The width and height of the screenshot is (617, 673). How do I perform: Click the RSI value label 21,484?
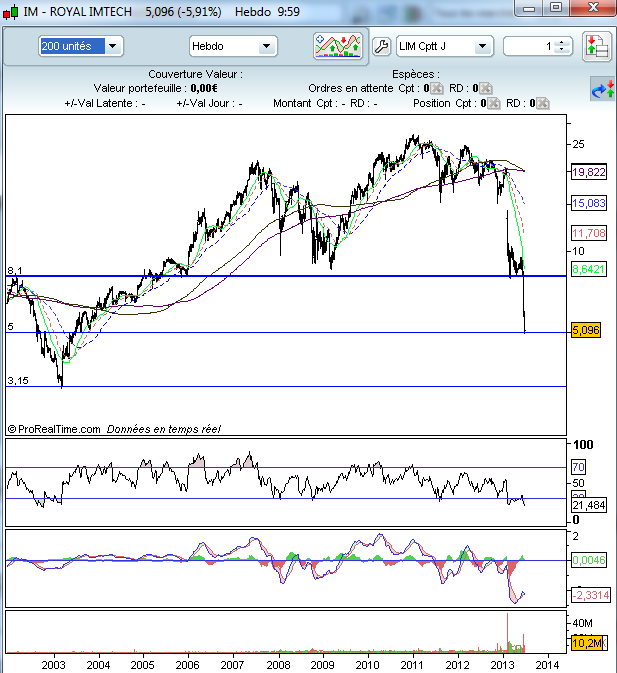point(589,505)
